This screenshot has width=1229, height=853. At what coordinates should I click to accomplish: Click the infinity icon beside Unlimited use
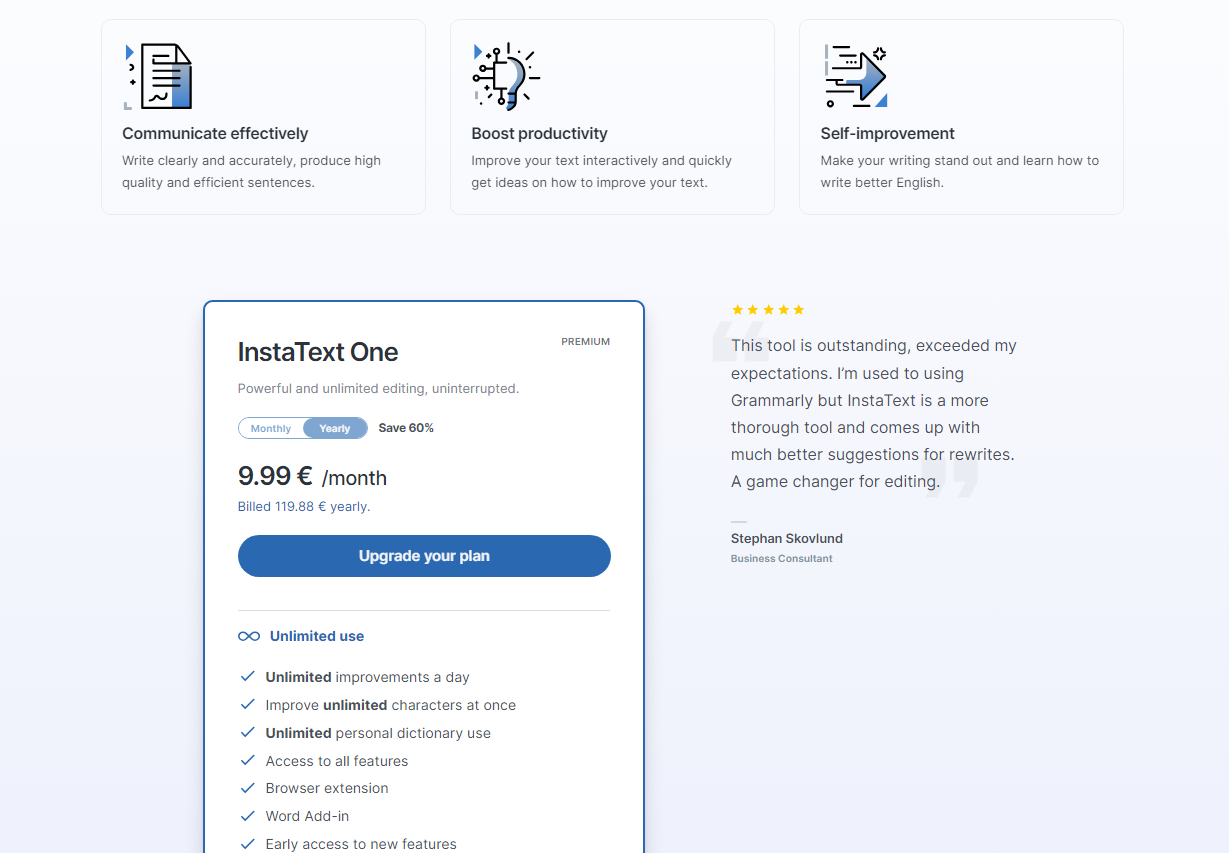click(249, 636)
